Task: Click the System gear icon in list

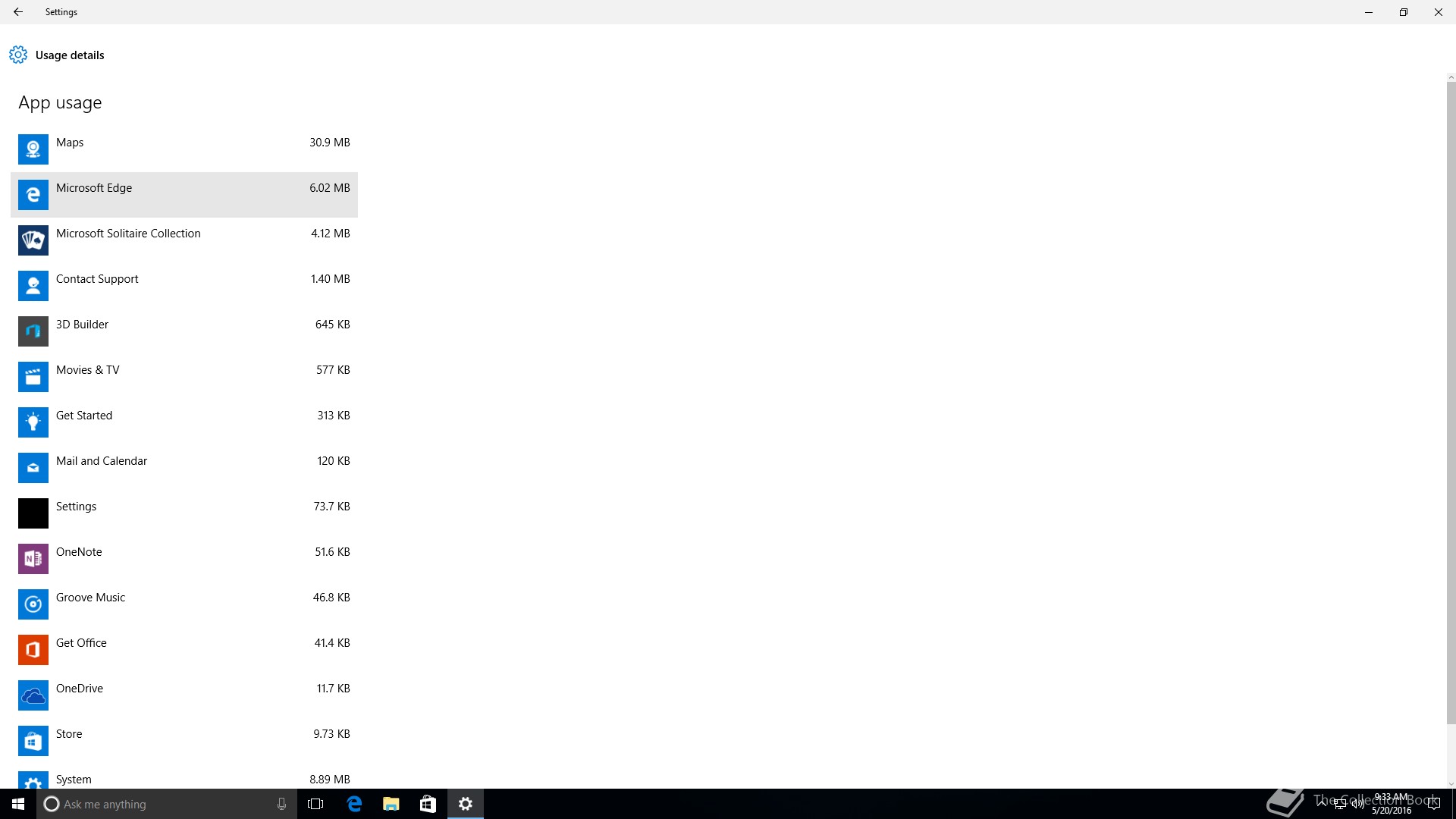Action: (x=33, y=780)
